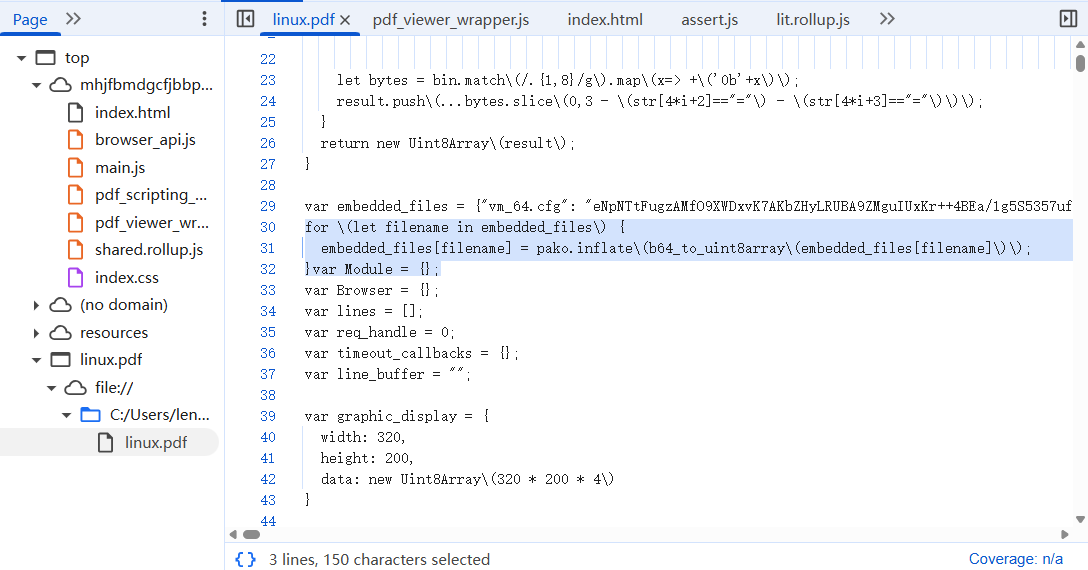
Task: Click the 'height: 200,' code line
Action: 367,458
